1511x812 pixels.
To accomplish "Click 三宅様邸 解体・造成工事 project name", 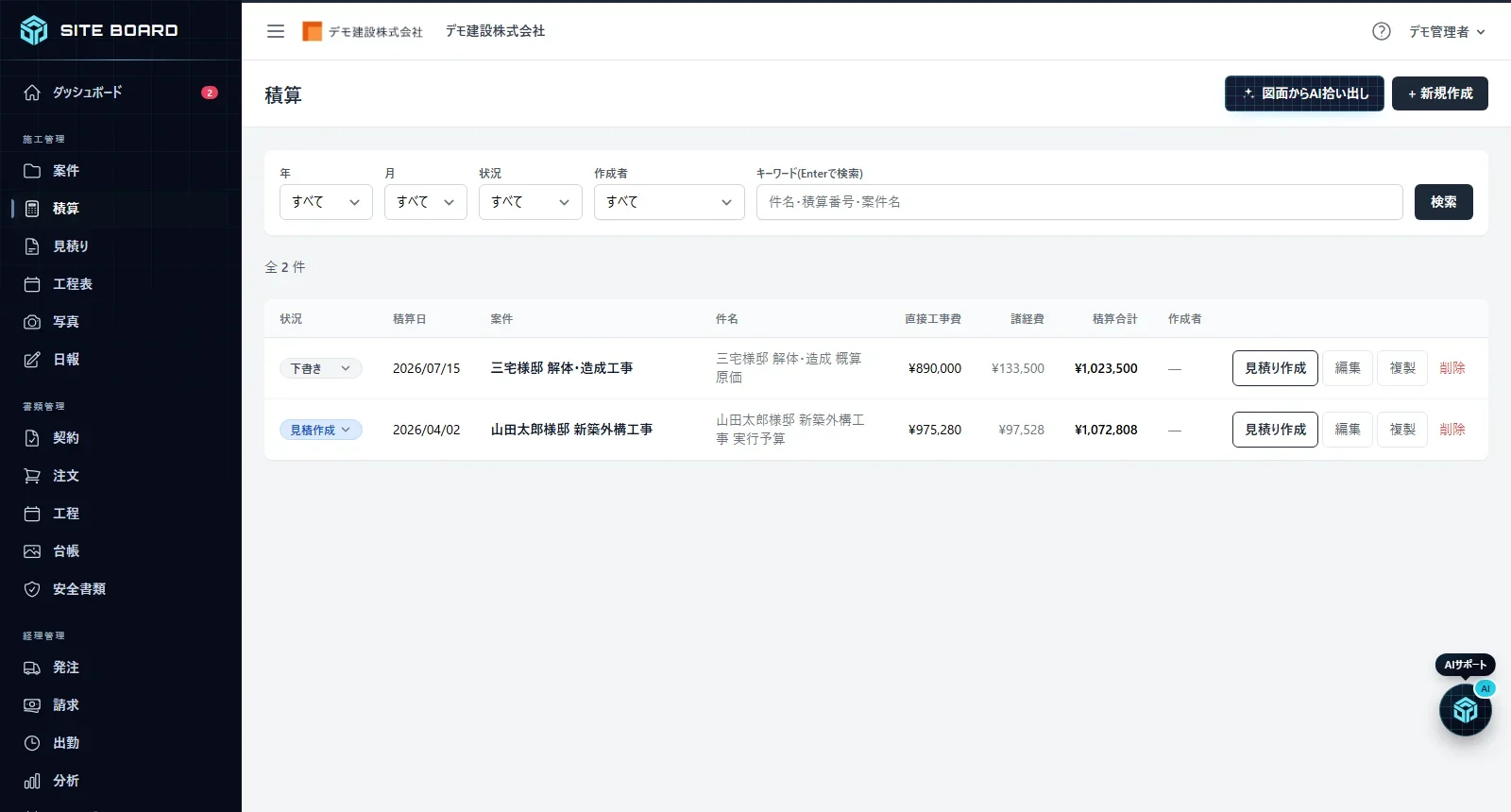I will click(562, 368).
